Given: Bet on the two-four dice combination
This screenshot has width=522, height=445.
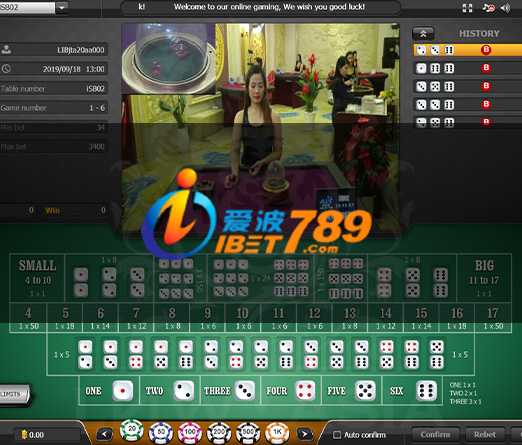Looking at the screenshot, I should [236, 354].
